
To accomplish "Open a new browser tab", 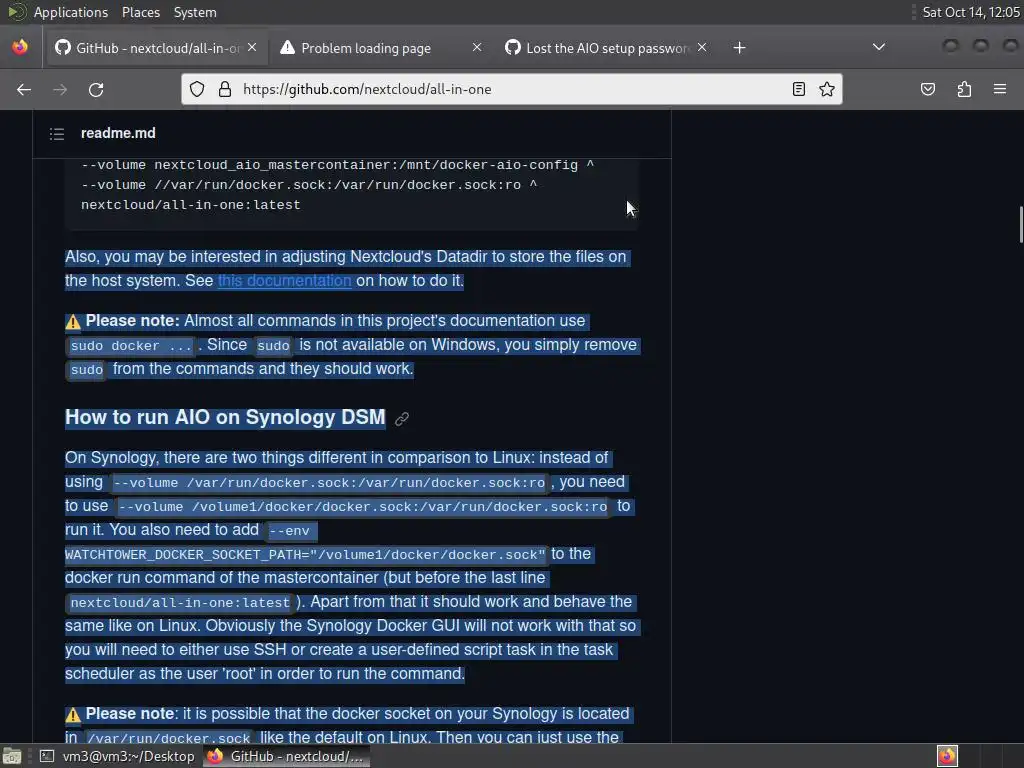I will [x=739, y=48].
